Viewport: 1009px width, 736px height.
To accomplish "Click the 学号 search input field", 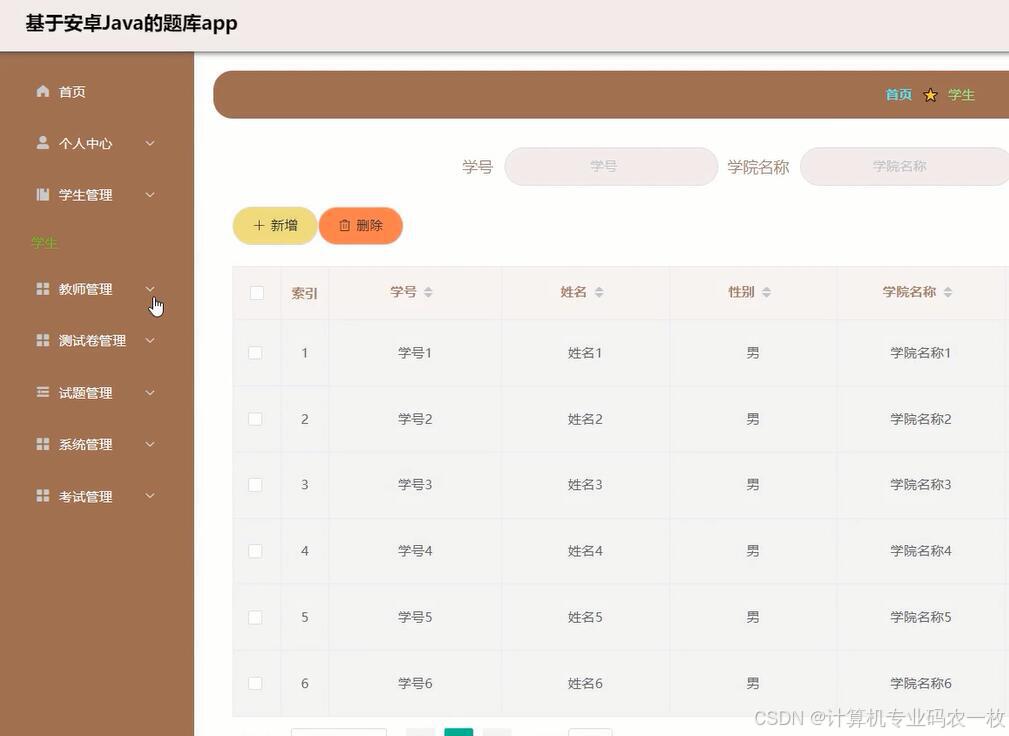I will point(611,167).
